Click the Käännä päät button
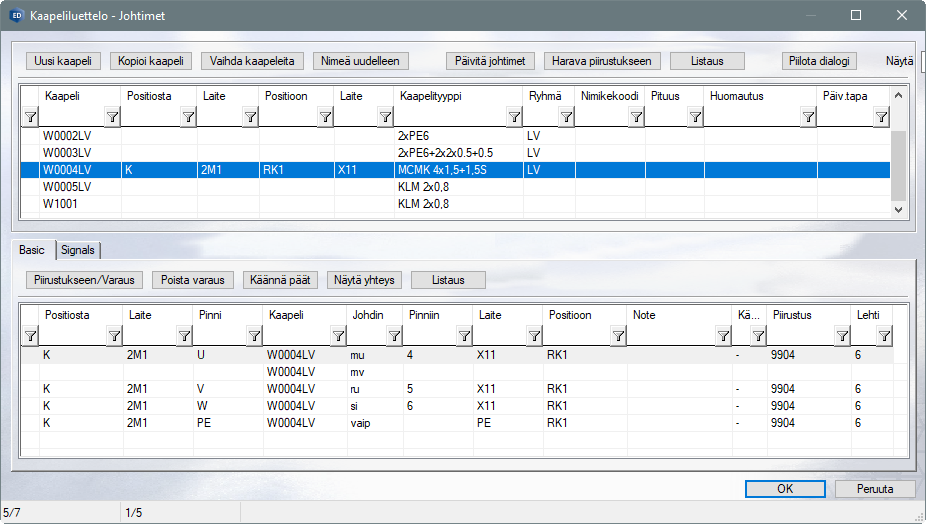The height and width of the screenshot is (524, 926). tap(281, 280)
